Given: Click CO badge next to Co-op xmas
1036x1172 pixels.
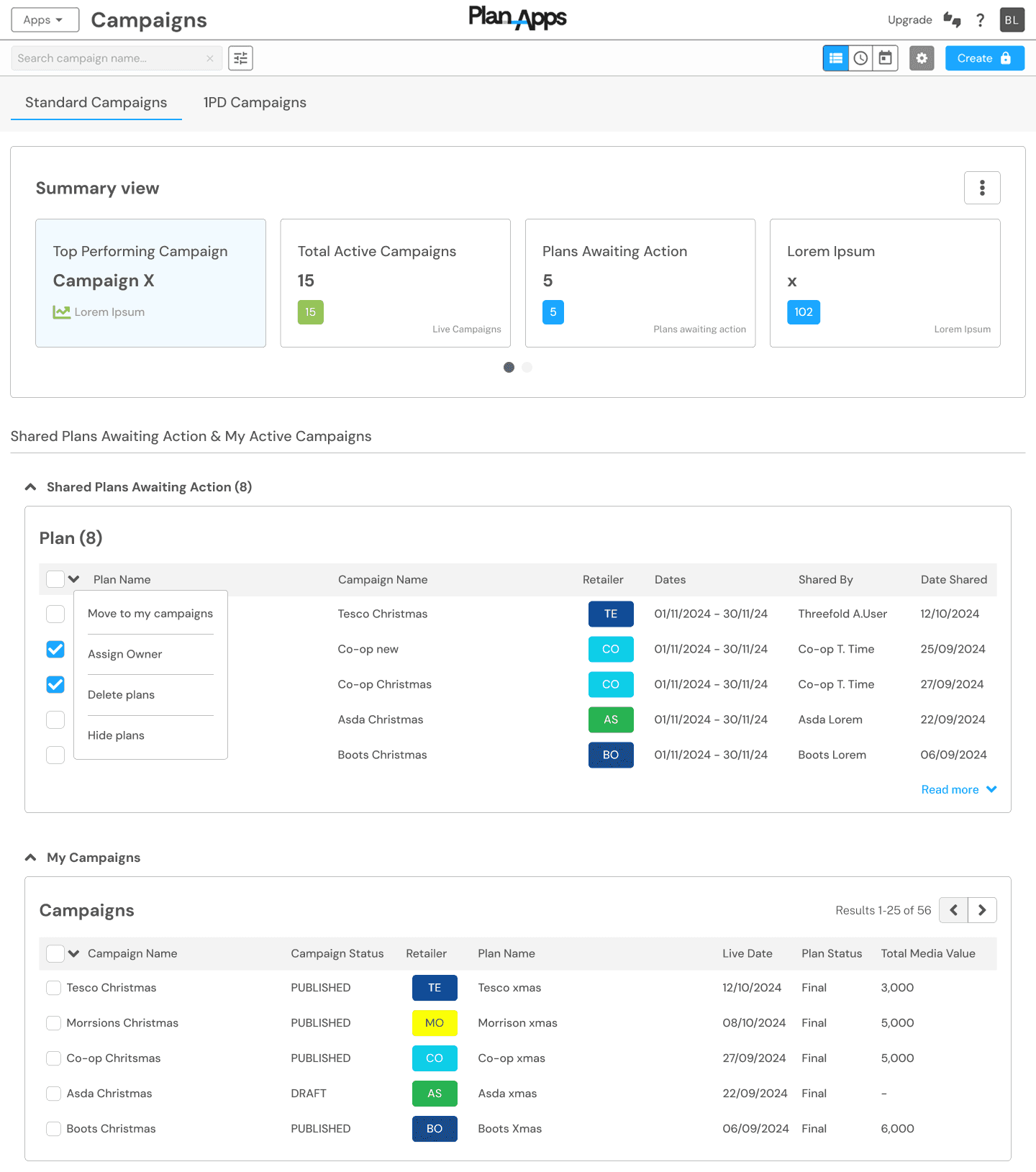Looking at the screenshot, I should pyautogui.click(x=435, y=1058).
